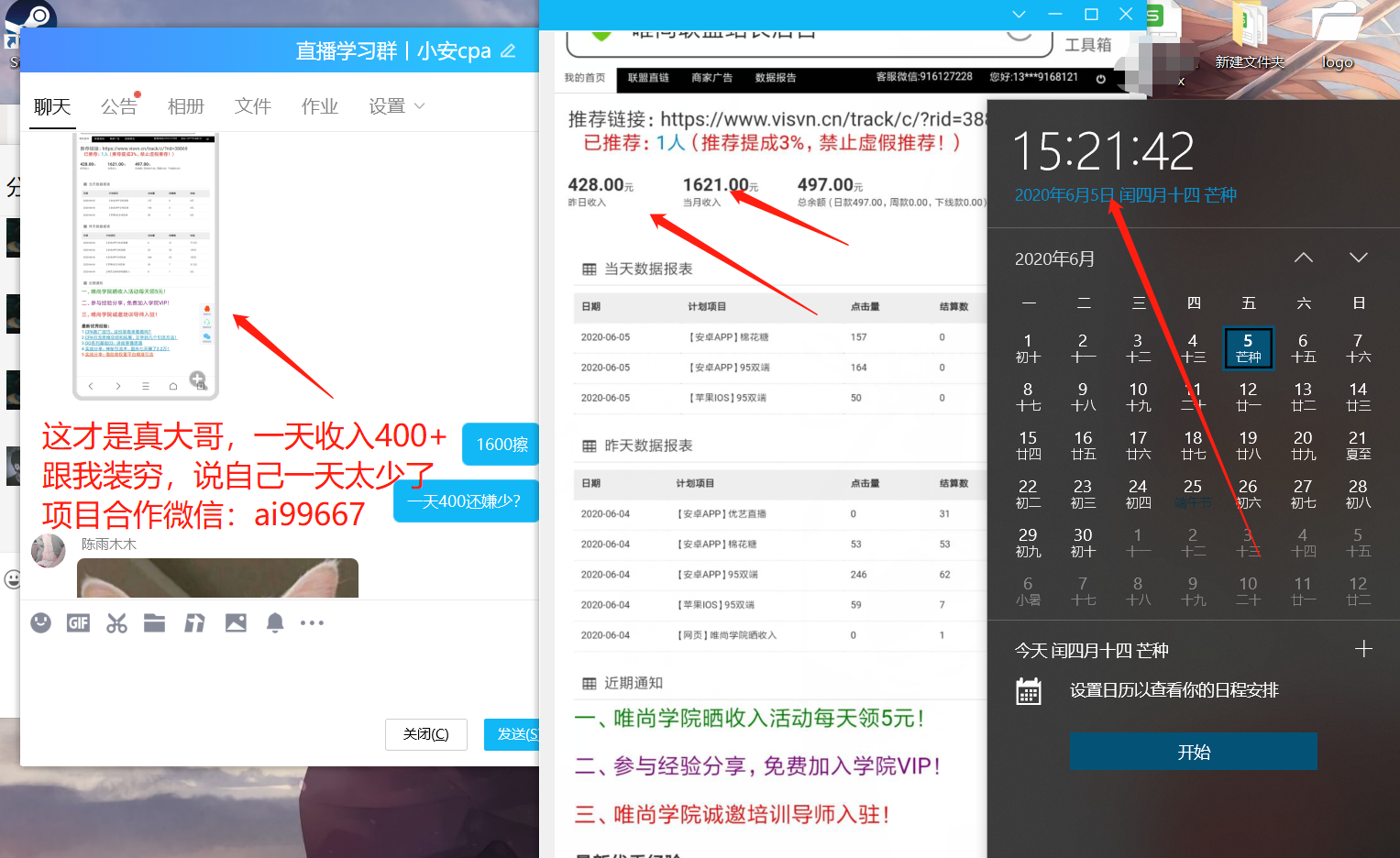This screenshot has height=858, width=1400.
Task: Click the 关闭(C) button
Action: (x=426, y=734)
